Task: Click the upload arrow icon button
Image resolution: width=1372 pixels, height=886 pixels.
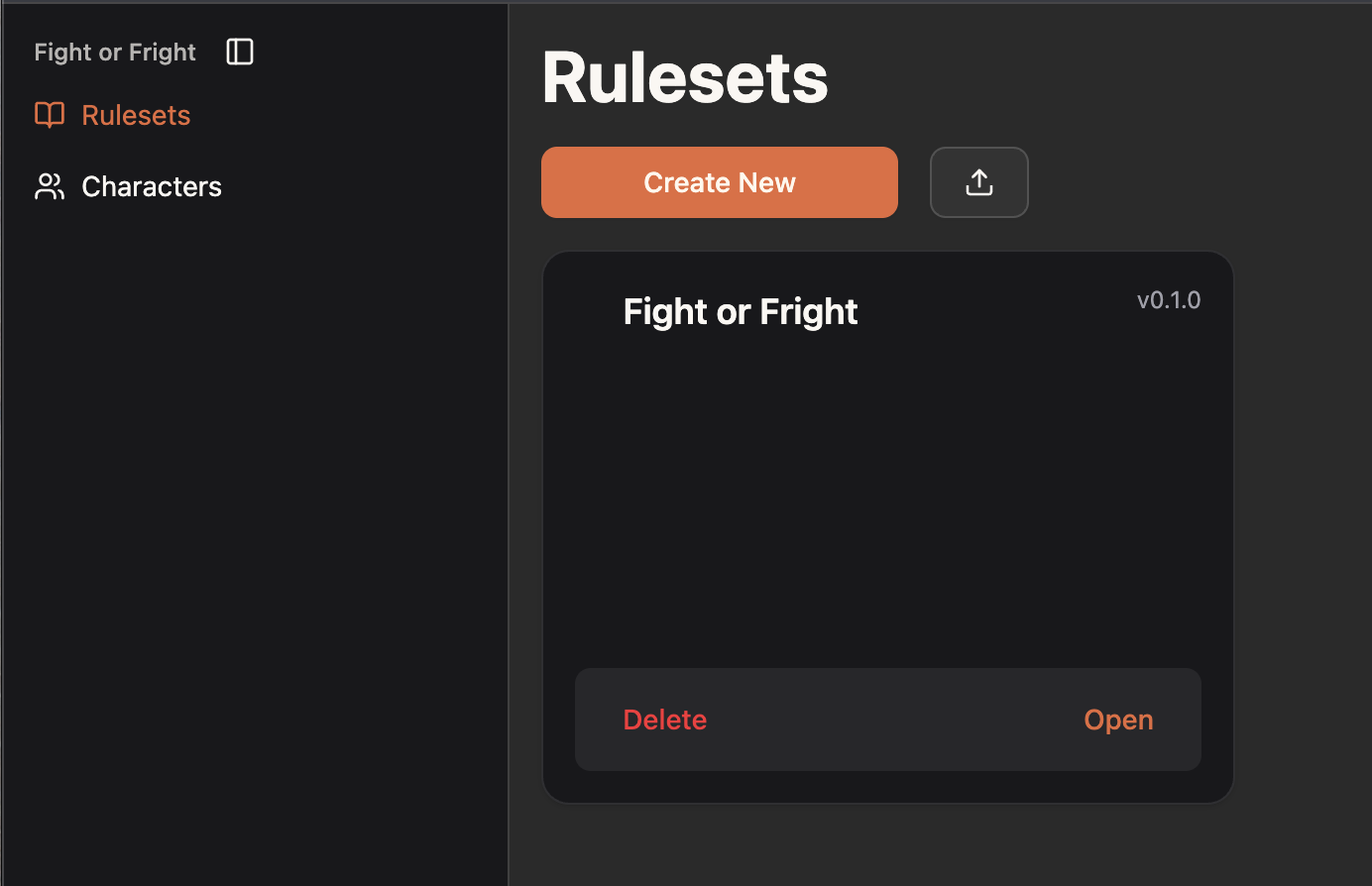Action: [978, 182]
